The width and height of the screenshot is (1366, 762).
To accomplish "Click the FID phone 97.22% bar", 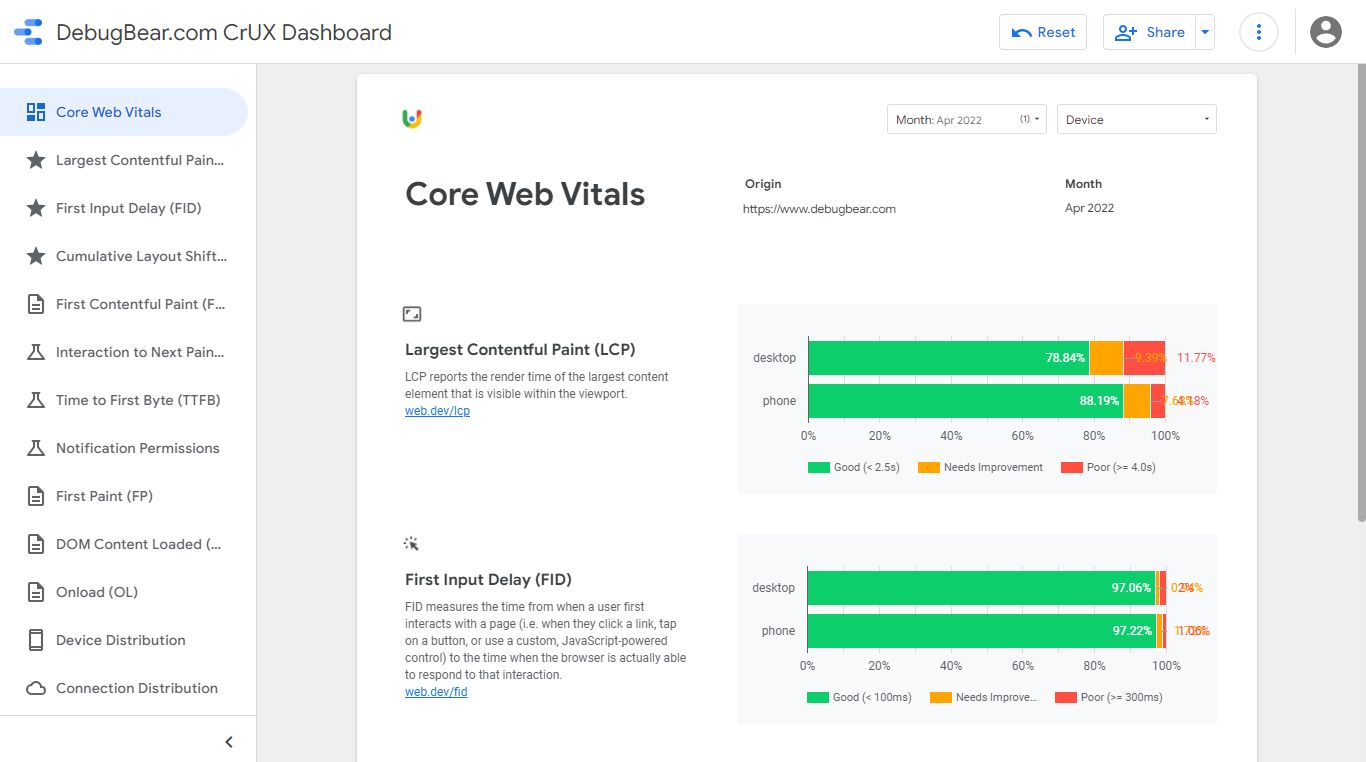I will click(982, 631).
